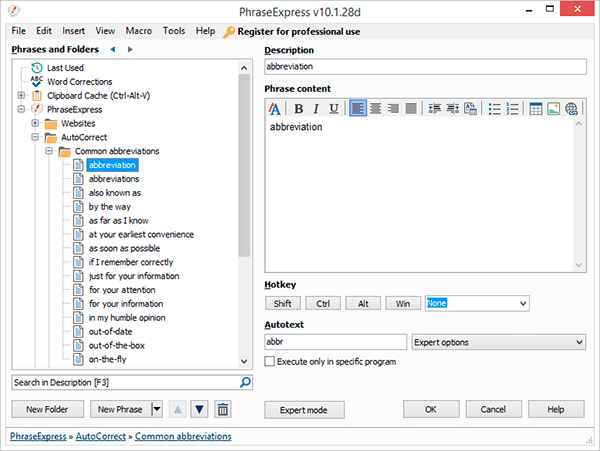This screenshot has height=451, width=600.
Task: Open the Macro menu
Action: (140, 31)
